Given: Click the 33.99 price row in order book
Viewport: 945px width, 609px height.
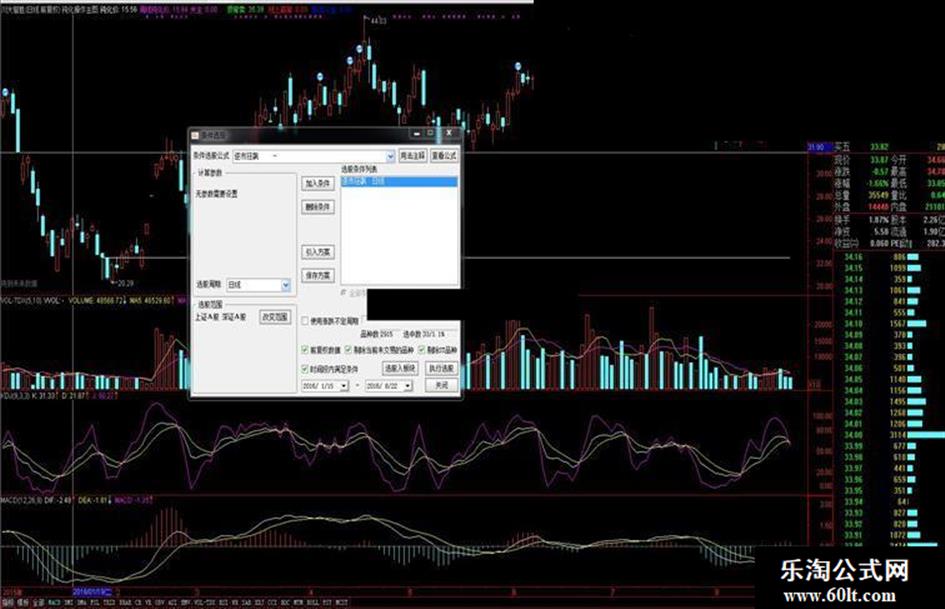Looking at the screenshot, I should [x=887, y=446].
